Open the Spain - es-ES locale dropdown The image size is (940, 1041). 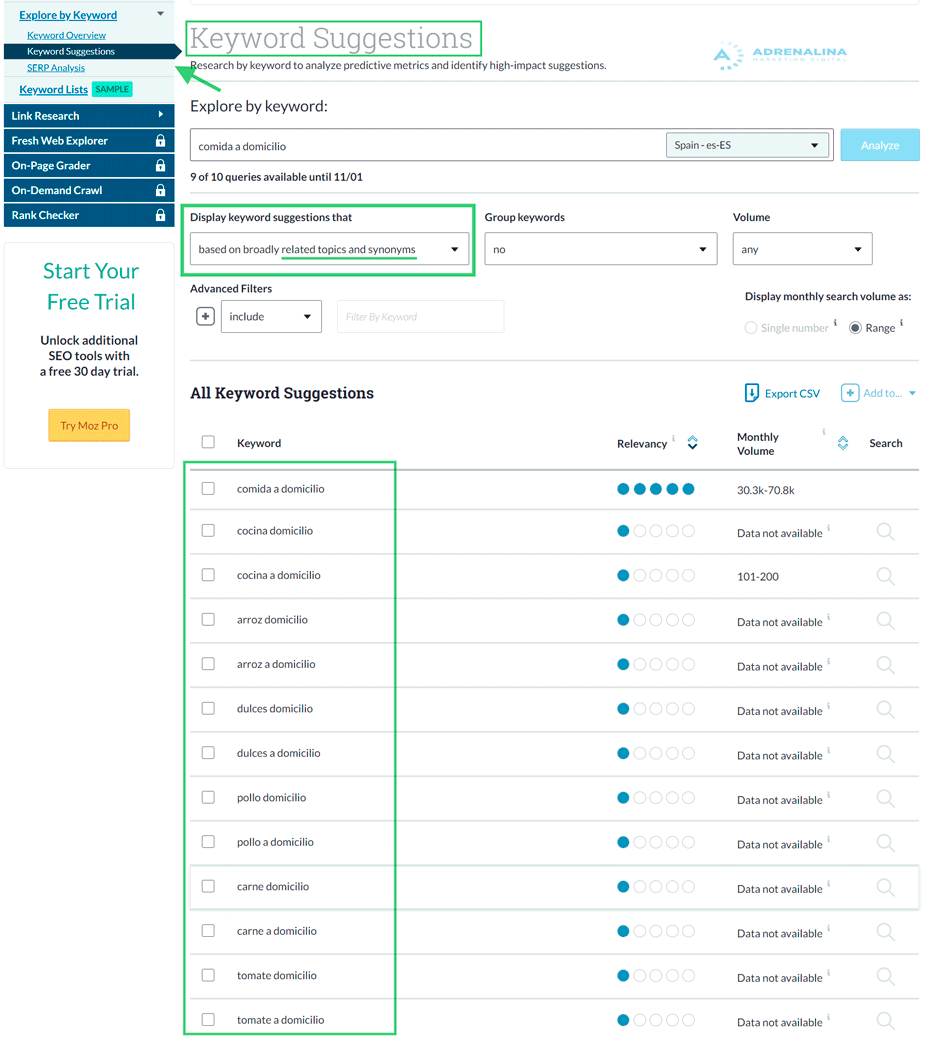tap(747, 144)
